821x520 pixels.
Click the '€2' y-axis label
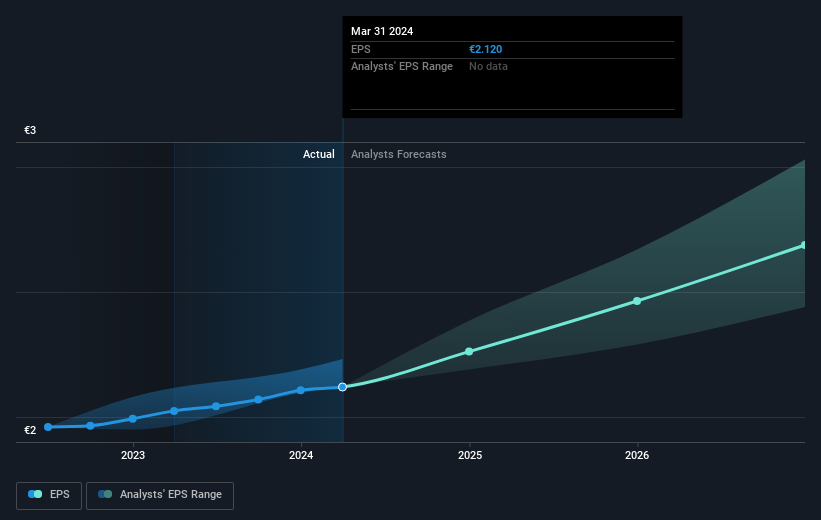(x=30, y=430)
